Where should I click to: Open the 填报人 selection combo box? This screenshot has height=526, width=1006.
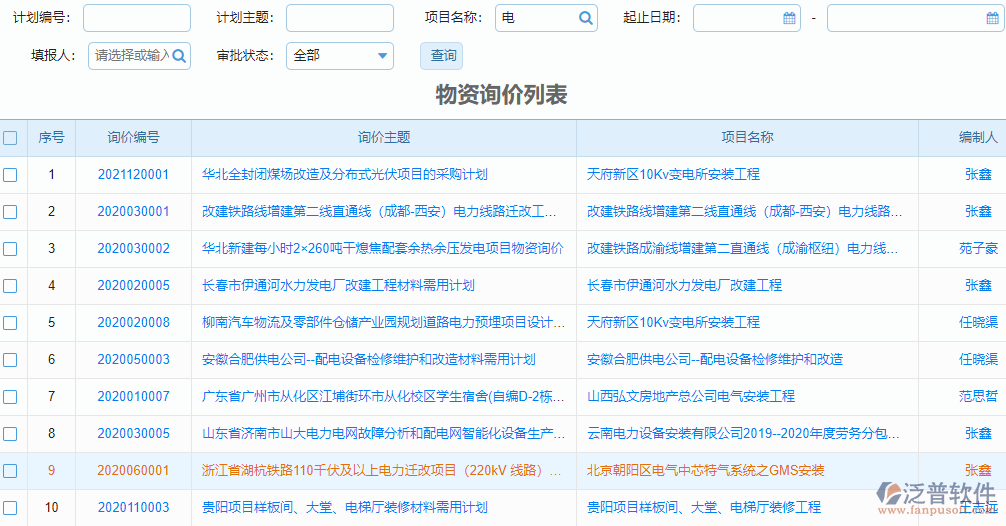pos(132,56)
